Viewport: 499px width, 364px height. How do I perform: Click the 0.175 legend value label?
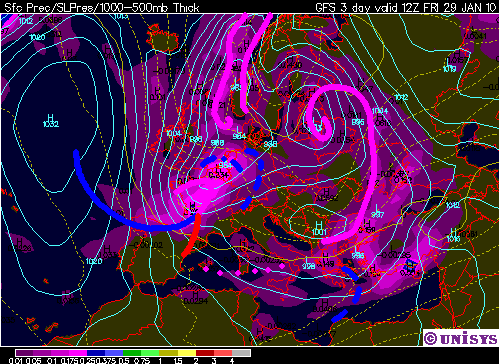(69, 361)
